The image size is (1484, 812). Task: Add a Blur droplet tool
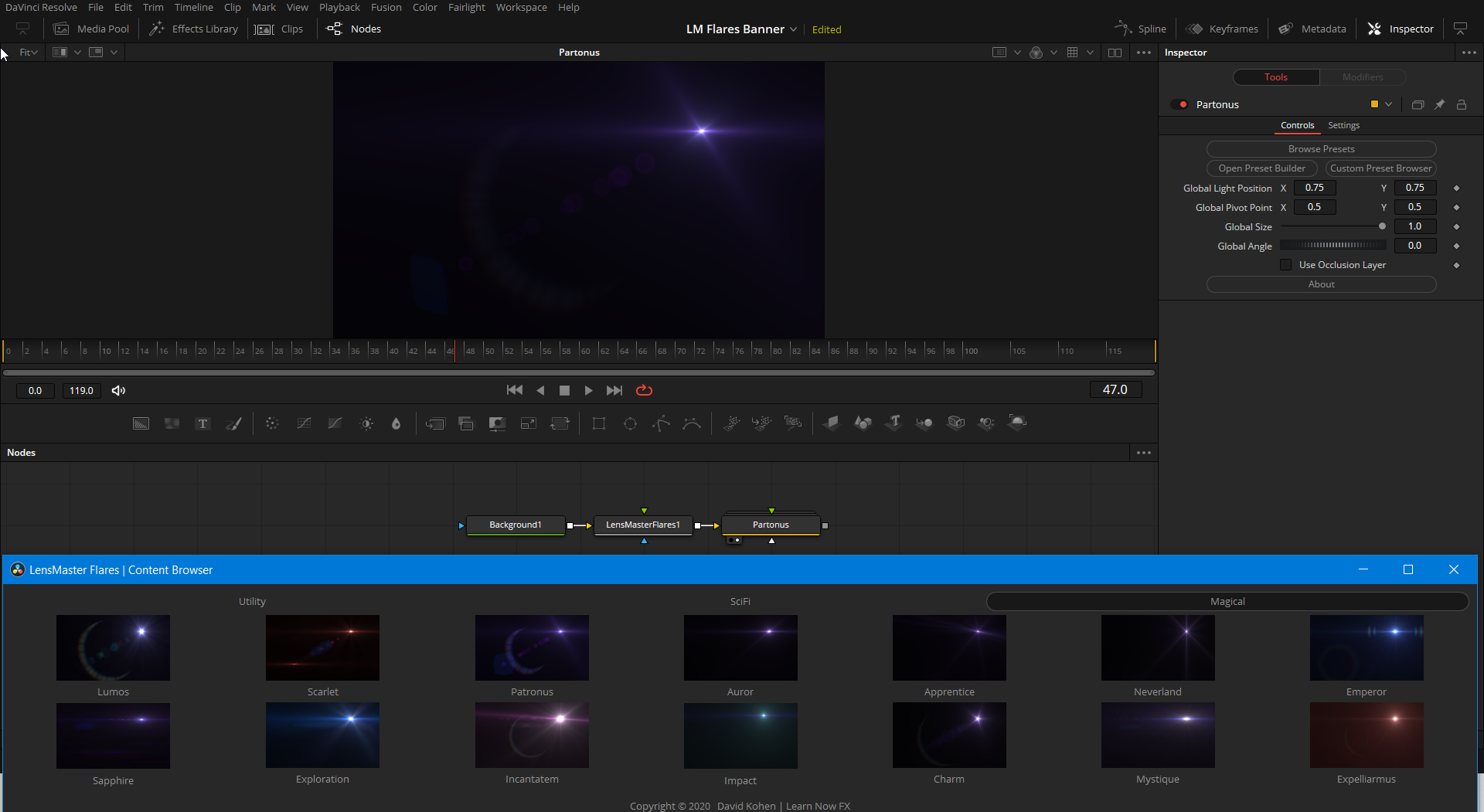point(397,423)
